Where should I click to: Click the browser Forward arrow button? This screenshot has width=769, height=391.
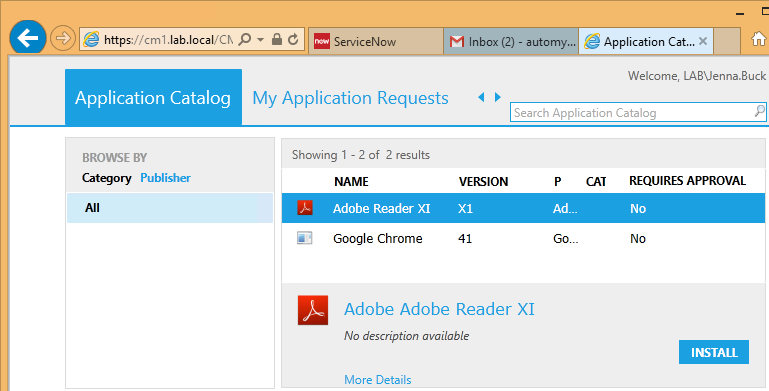click(63, 38)
